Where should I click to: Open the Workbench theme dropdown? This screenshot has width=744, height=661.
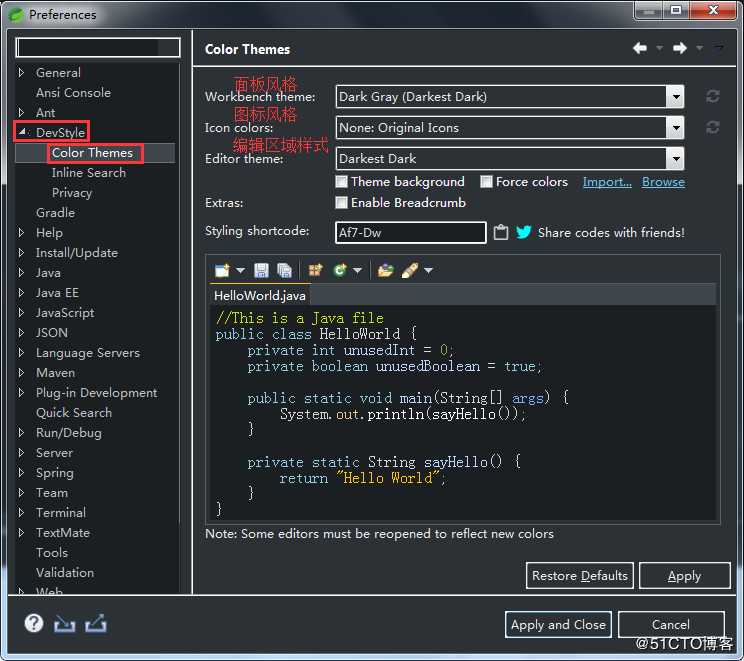(x=676, y=97)
